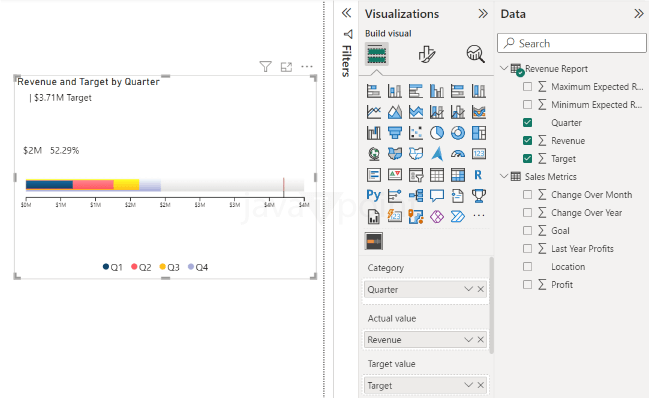Screen dimensions: 649x398
Task: Switch to the Format visual paintbrush tab
Action: pyautogui.click(x=426, y=54)
